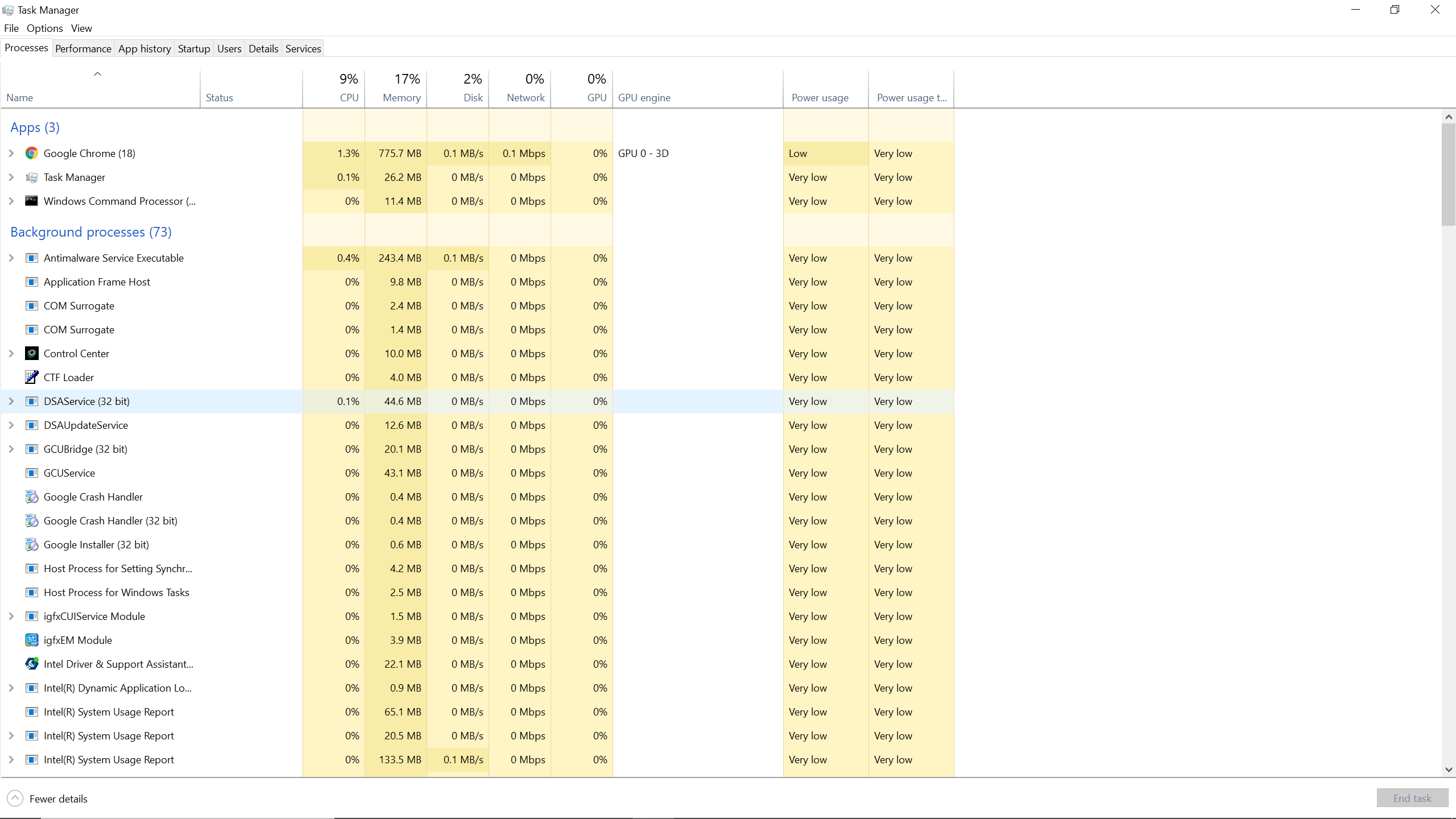Sort by the Status column header
This screenshot has width=1456, height=819.
(251, 88)
